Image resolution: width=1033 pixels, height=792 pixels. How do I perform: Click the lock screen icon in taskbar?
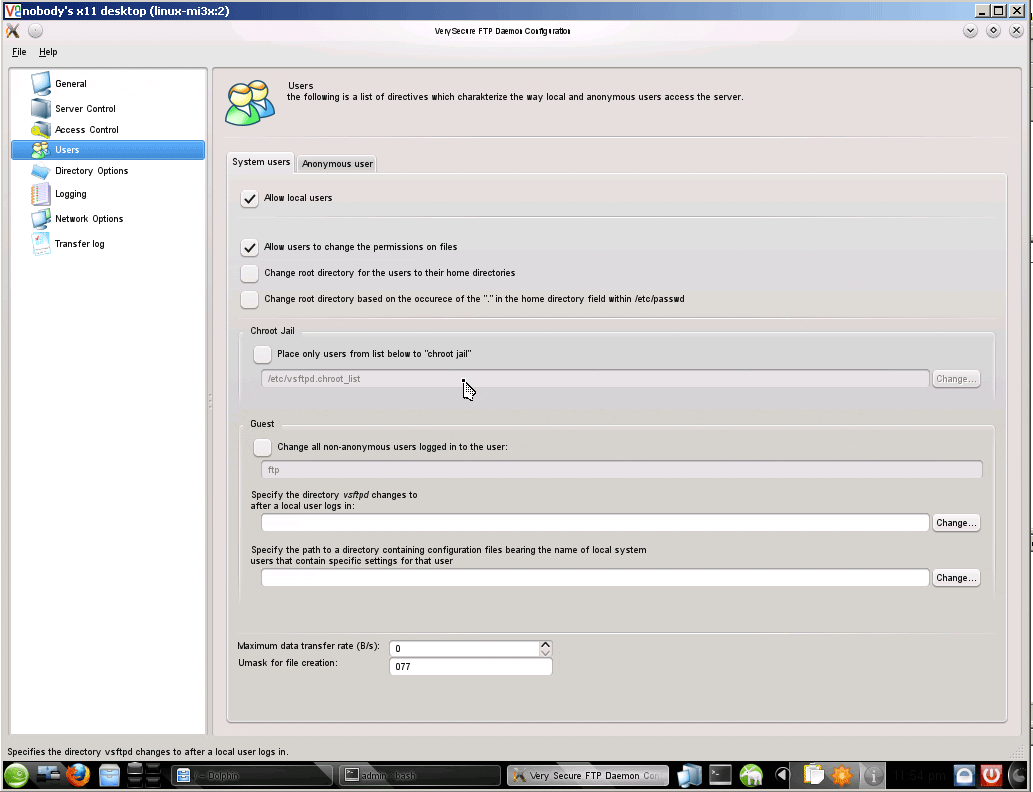964,776
